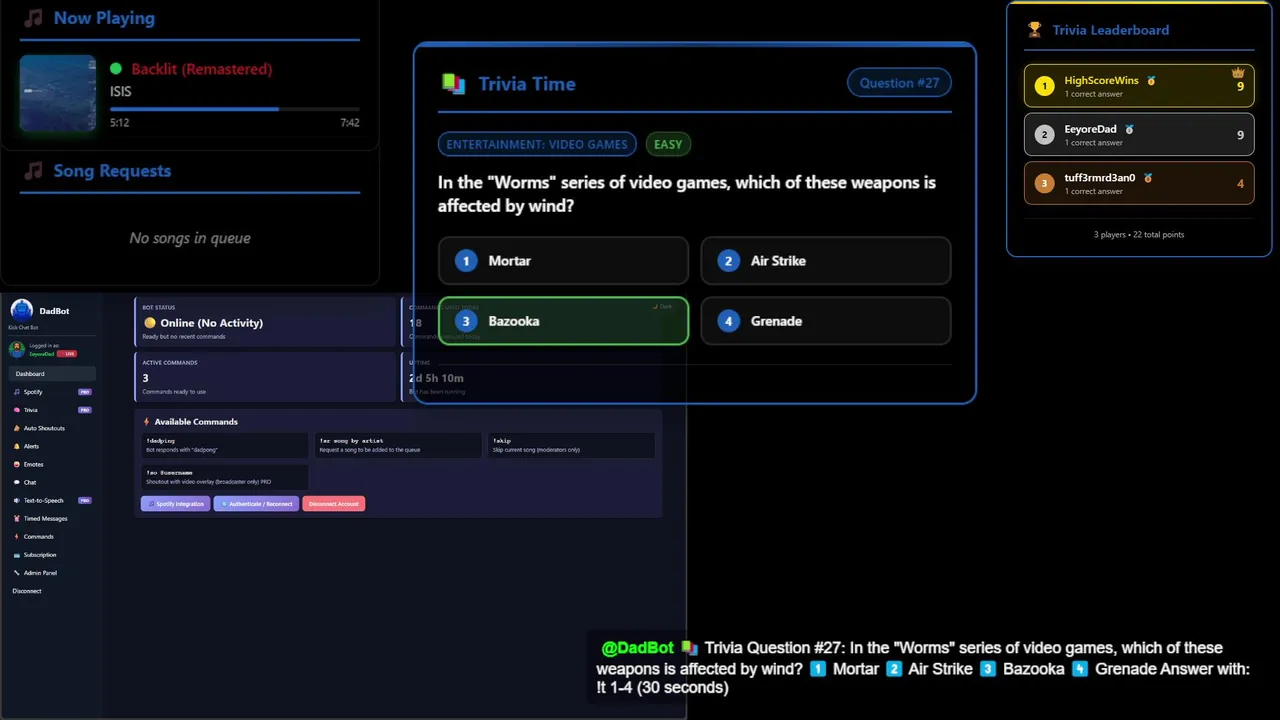Select the Bazooka answer option
The image size is (1280, 720).
(x=563, y=321)
